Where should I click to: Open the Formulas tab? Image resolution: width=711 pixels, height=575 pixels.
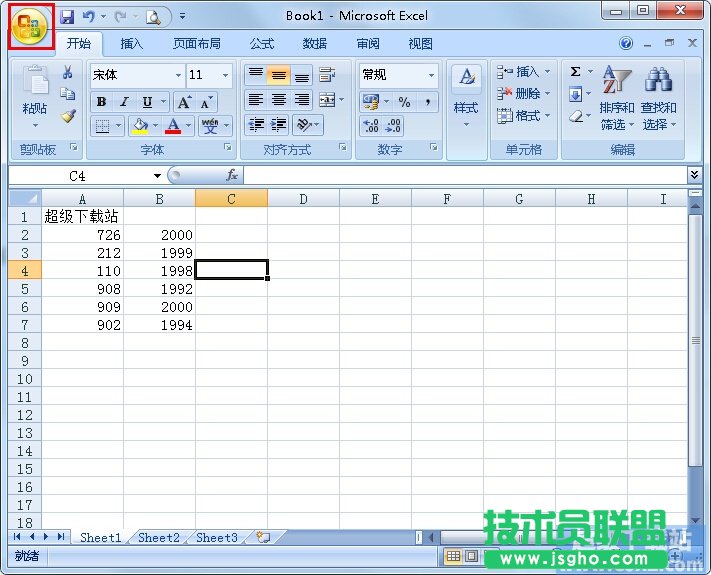(262, 44)
